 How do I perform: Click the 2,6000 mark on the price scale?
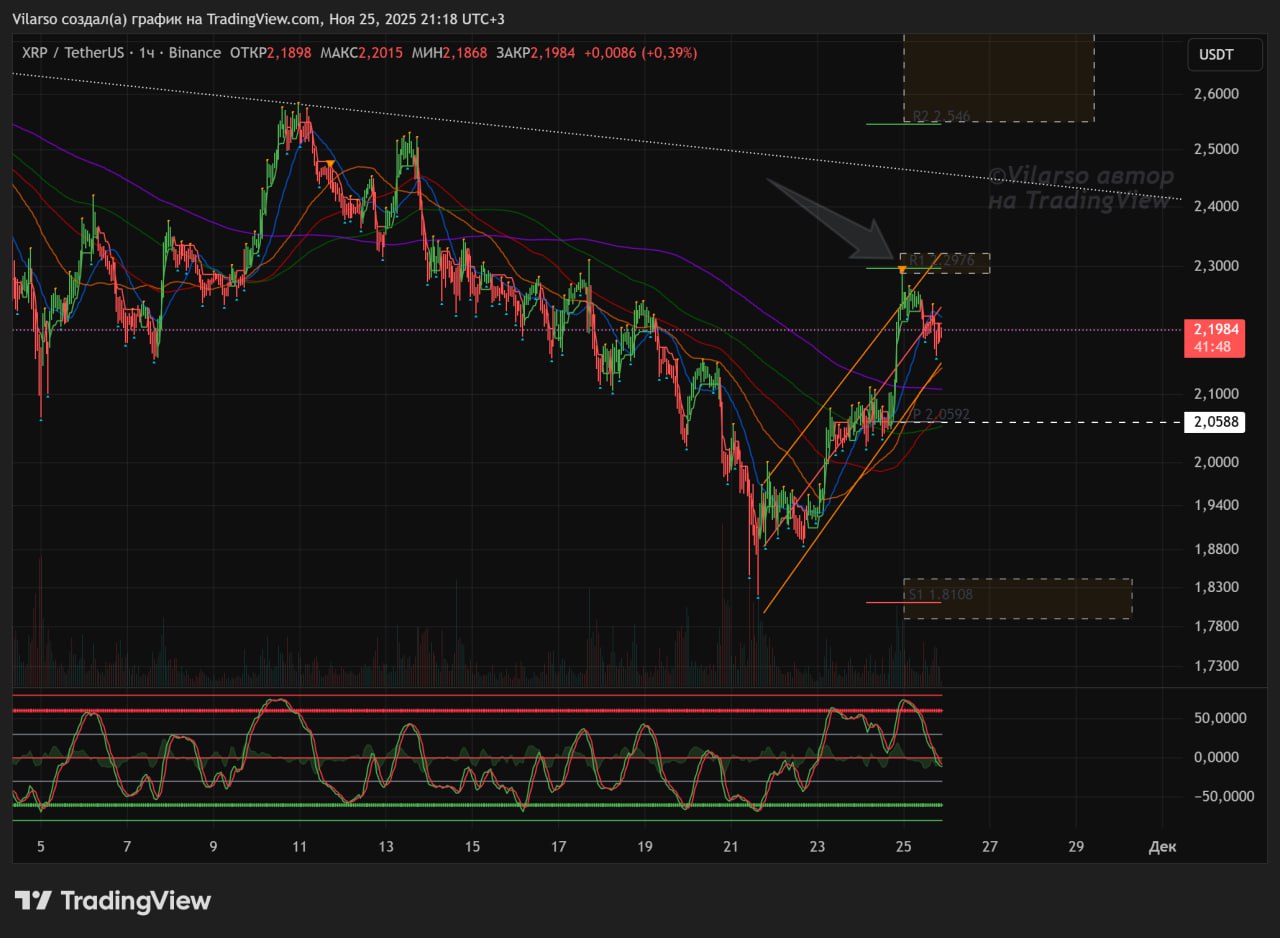[x=1216, y=94]
